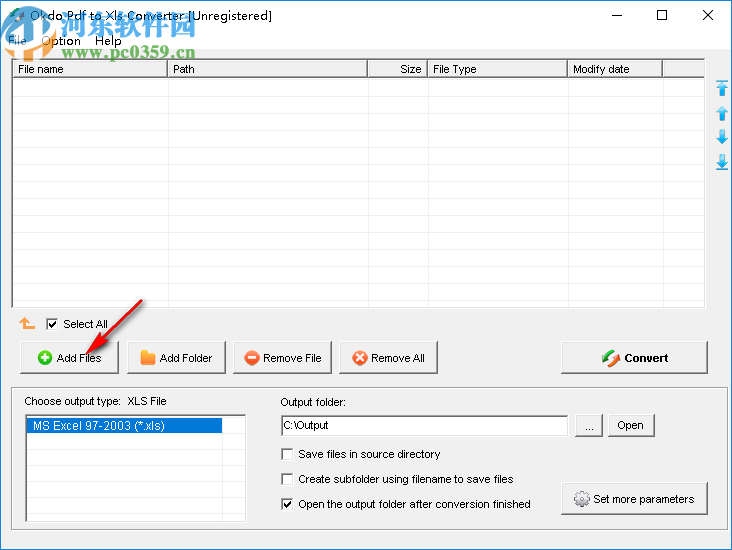Open the output folder with Open button
Viewport: 732px width, 550px height.
pyautogui.click(x=631, y=425)
